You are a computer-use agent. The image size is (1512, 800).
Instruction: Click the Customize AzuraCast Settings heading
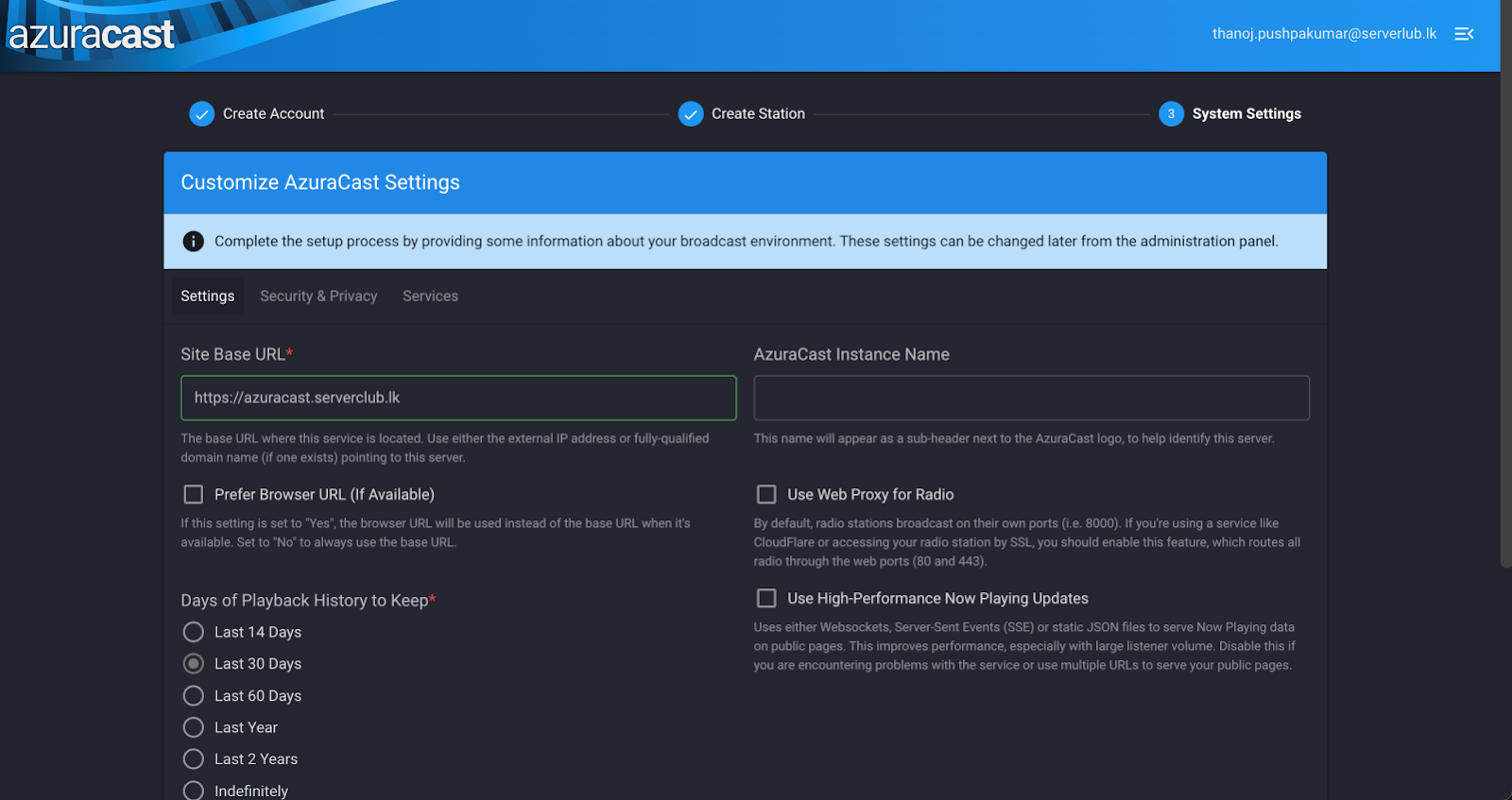(x=320, y=183)
